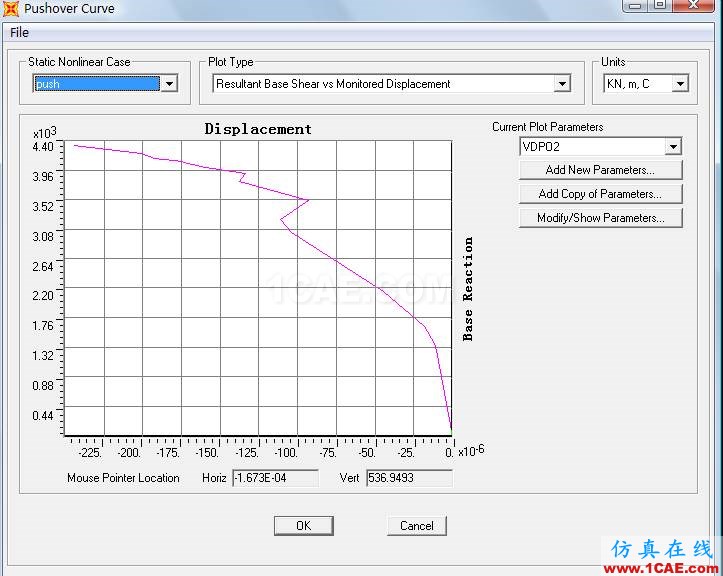The width and height of the screenshot is (723, 576).
Task: Click the -225. x-axis tick label
Action: click(x=90, y=453)
